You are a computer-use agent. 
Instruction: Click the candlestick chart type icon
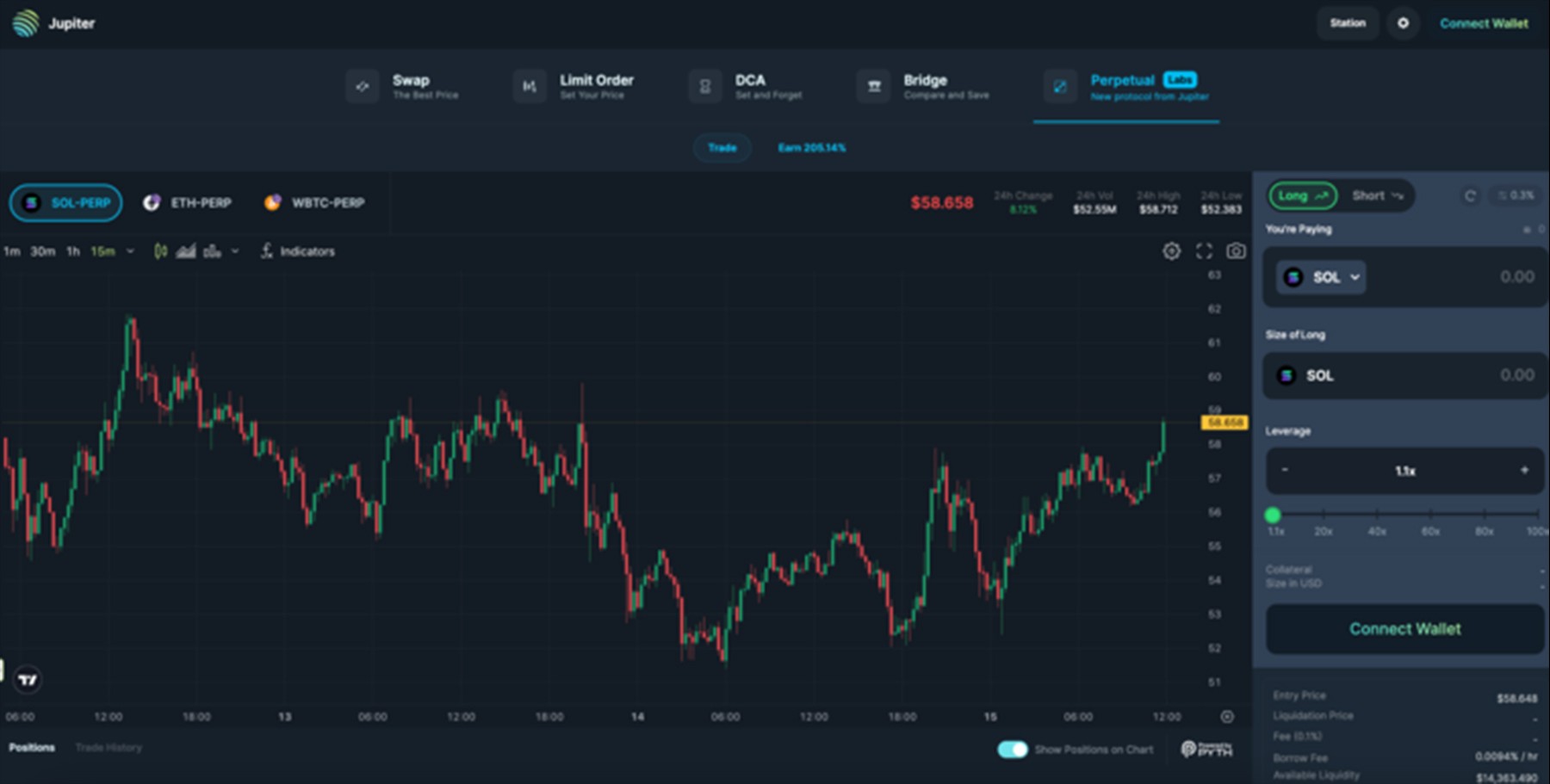[160, 251]
